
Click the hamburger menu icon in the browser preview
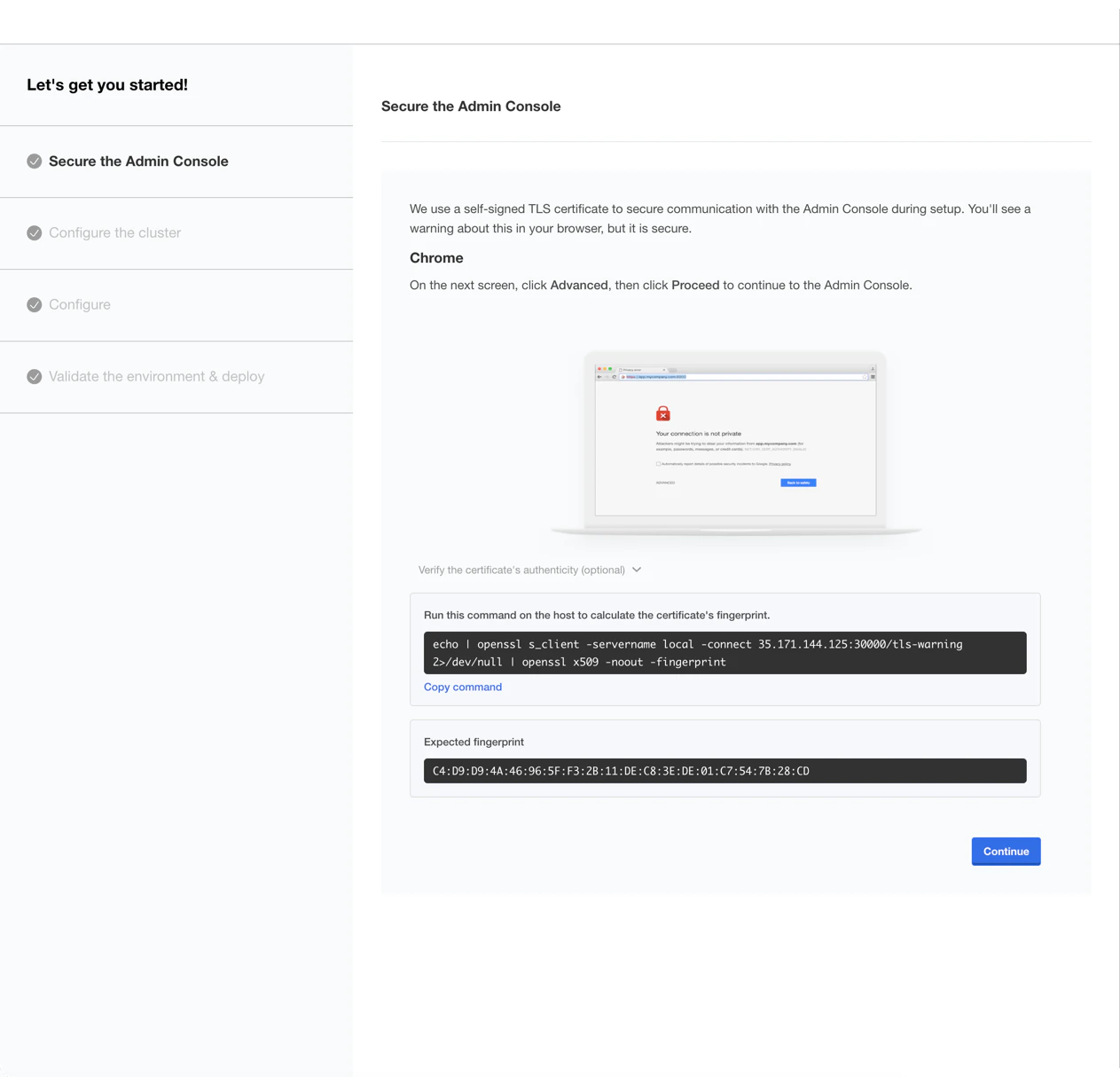click(x=873, y=376)
